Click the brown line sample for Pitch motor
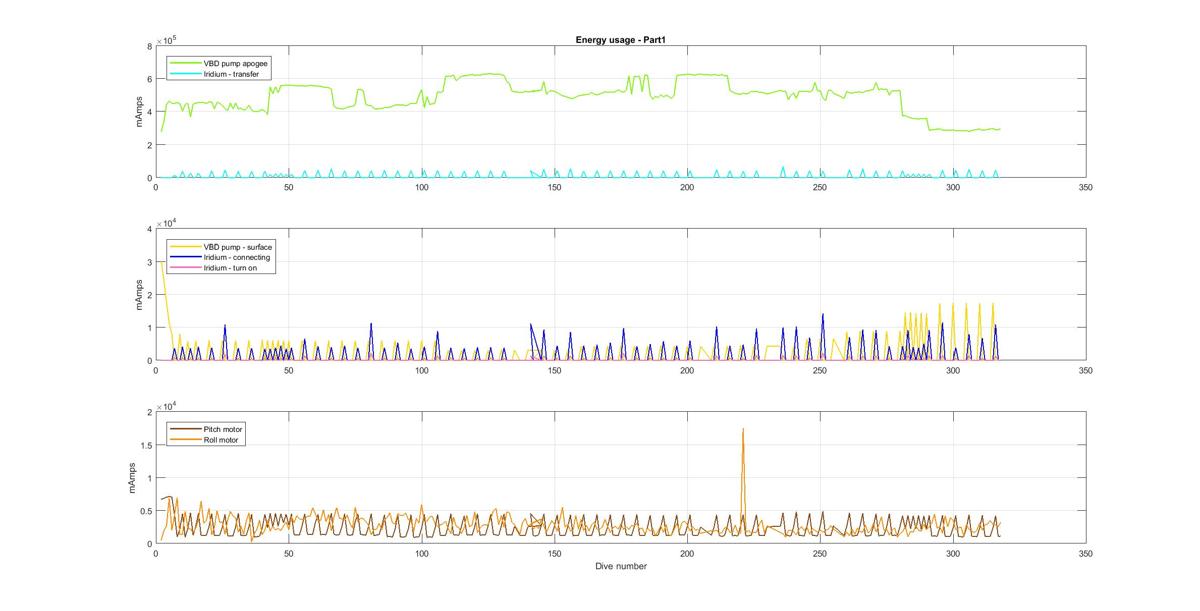This screenshot has width=1200, height=611. coord(185,428)
